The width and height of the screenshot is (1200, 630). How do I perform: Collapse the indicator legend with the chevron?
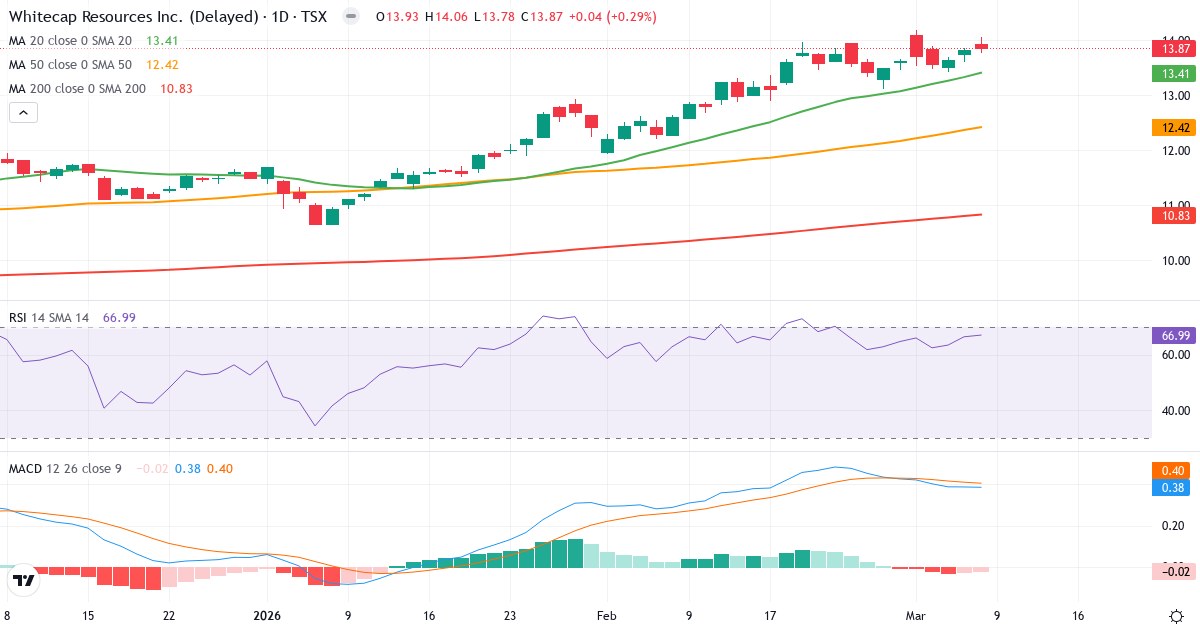click(x=22, y=112)
